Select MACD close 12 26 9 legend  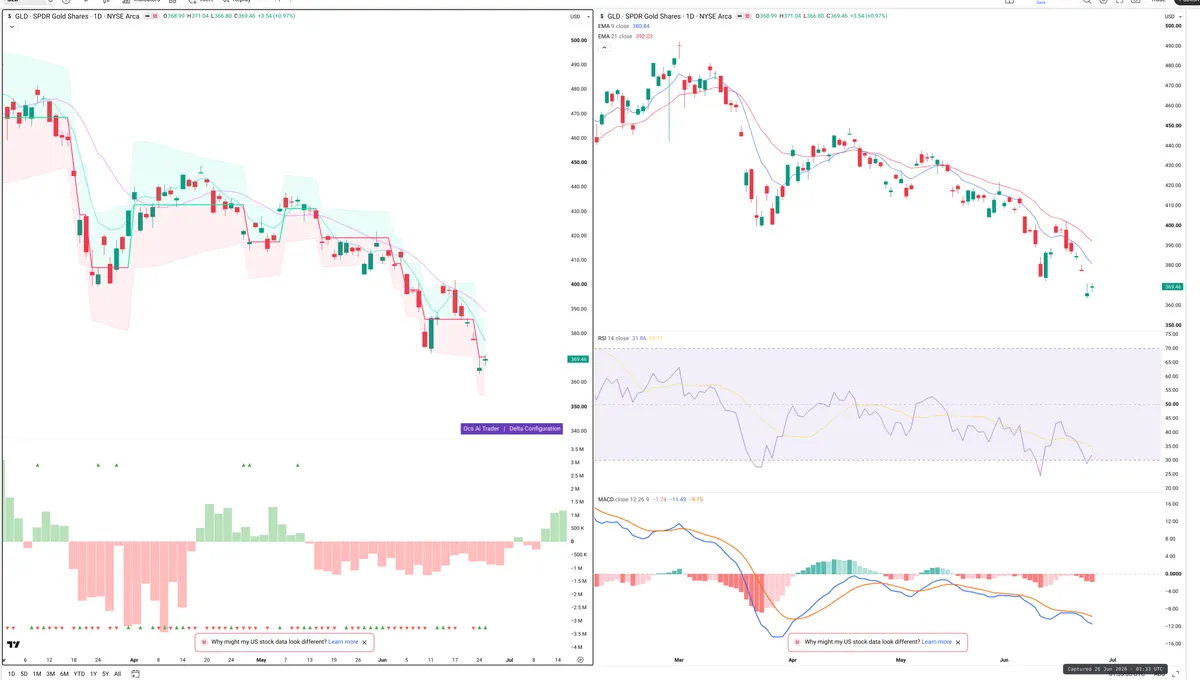[624, 499]
